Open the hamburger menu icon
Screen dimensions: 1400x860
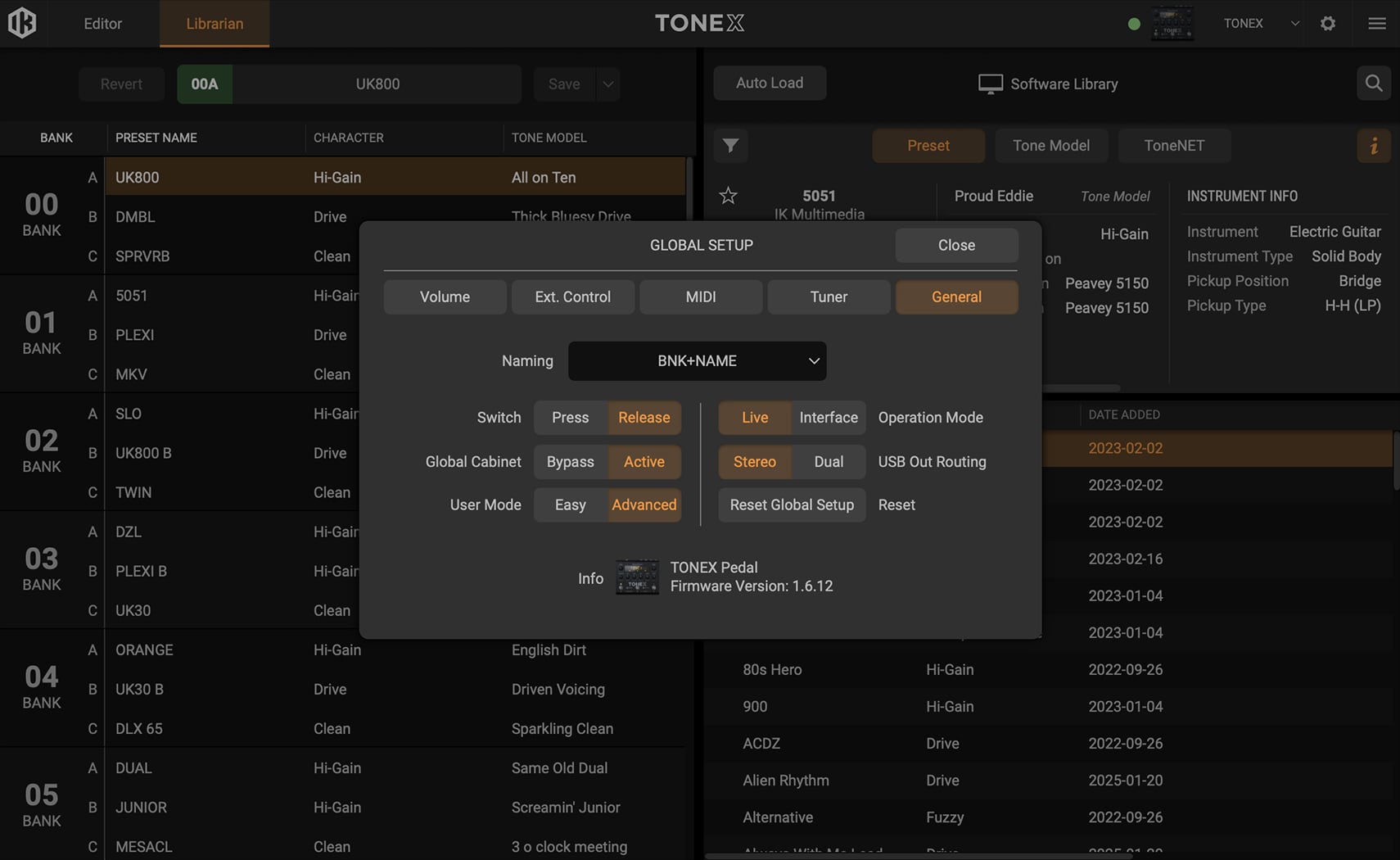pyautogui.click(x=1376, y=24)
